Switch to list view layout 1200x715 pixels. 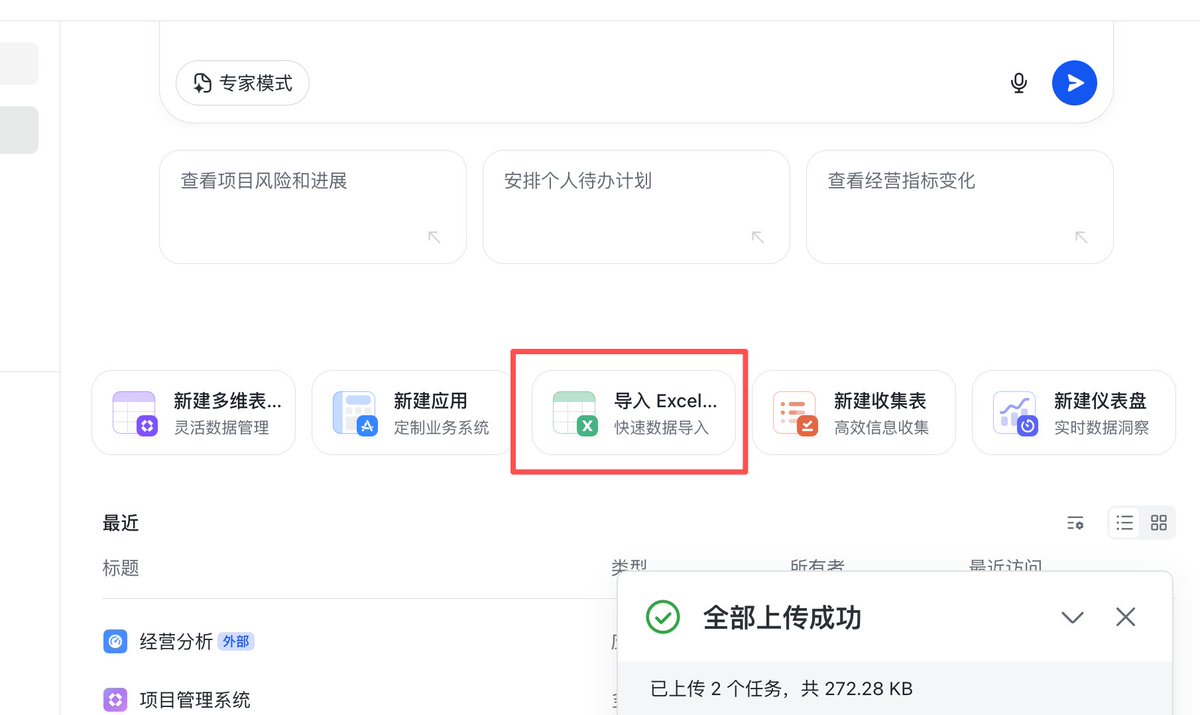pyautogui.click(x=1125, y=523)
